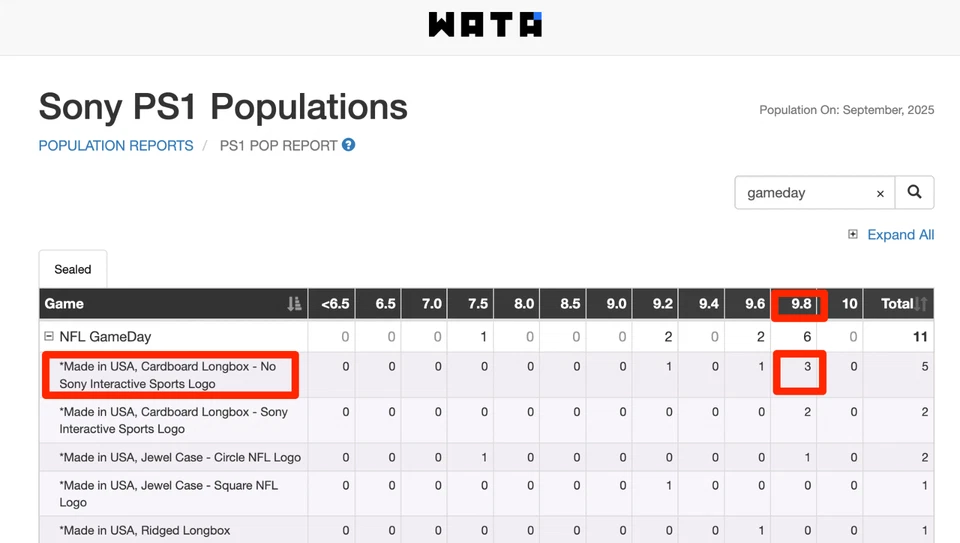The image size is (960, 543).
Task: Click the <6.5 grade column header
Action: [x=335, y=304]
